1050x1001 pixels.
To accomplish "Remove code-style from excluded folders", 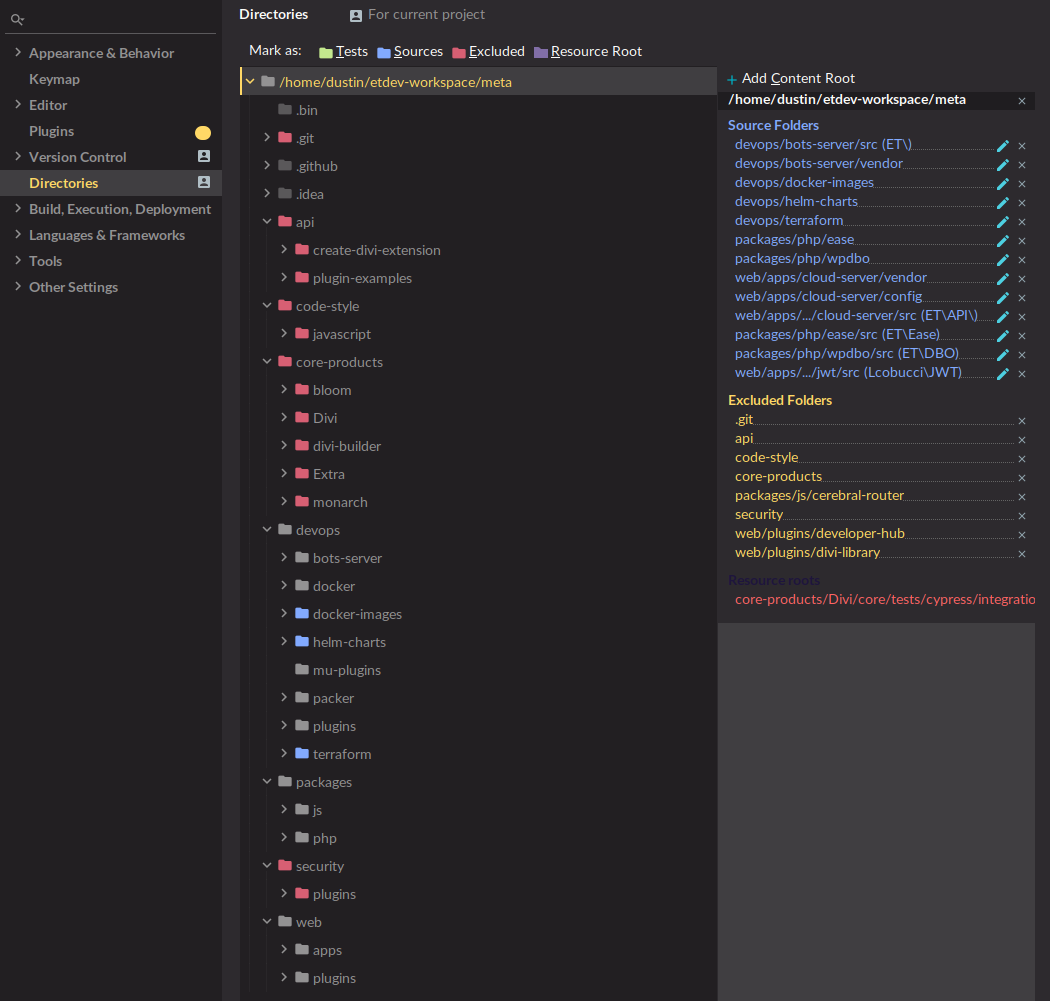I will pos(1022,459).
